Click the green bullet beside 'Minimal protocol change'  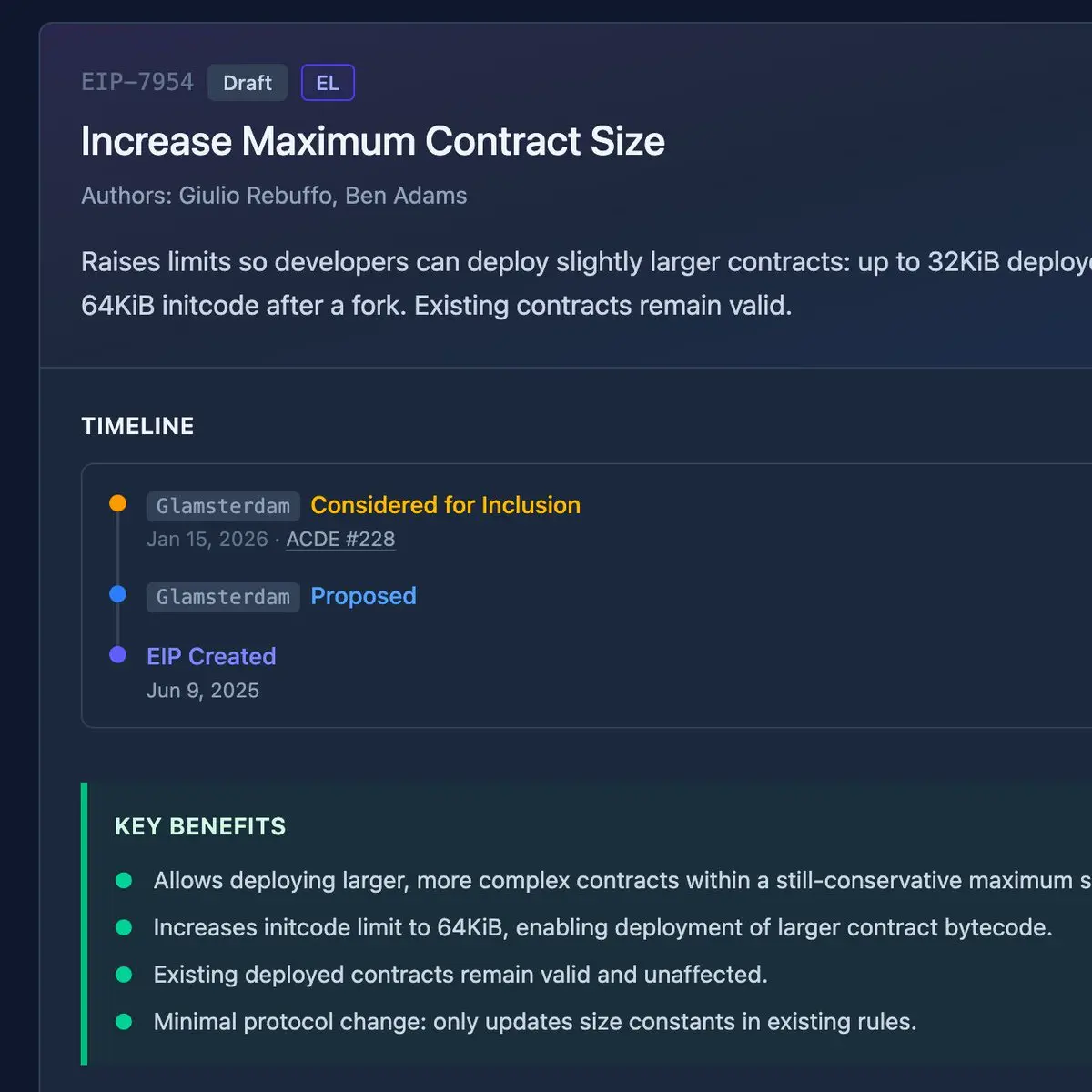point(124,1022)
